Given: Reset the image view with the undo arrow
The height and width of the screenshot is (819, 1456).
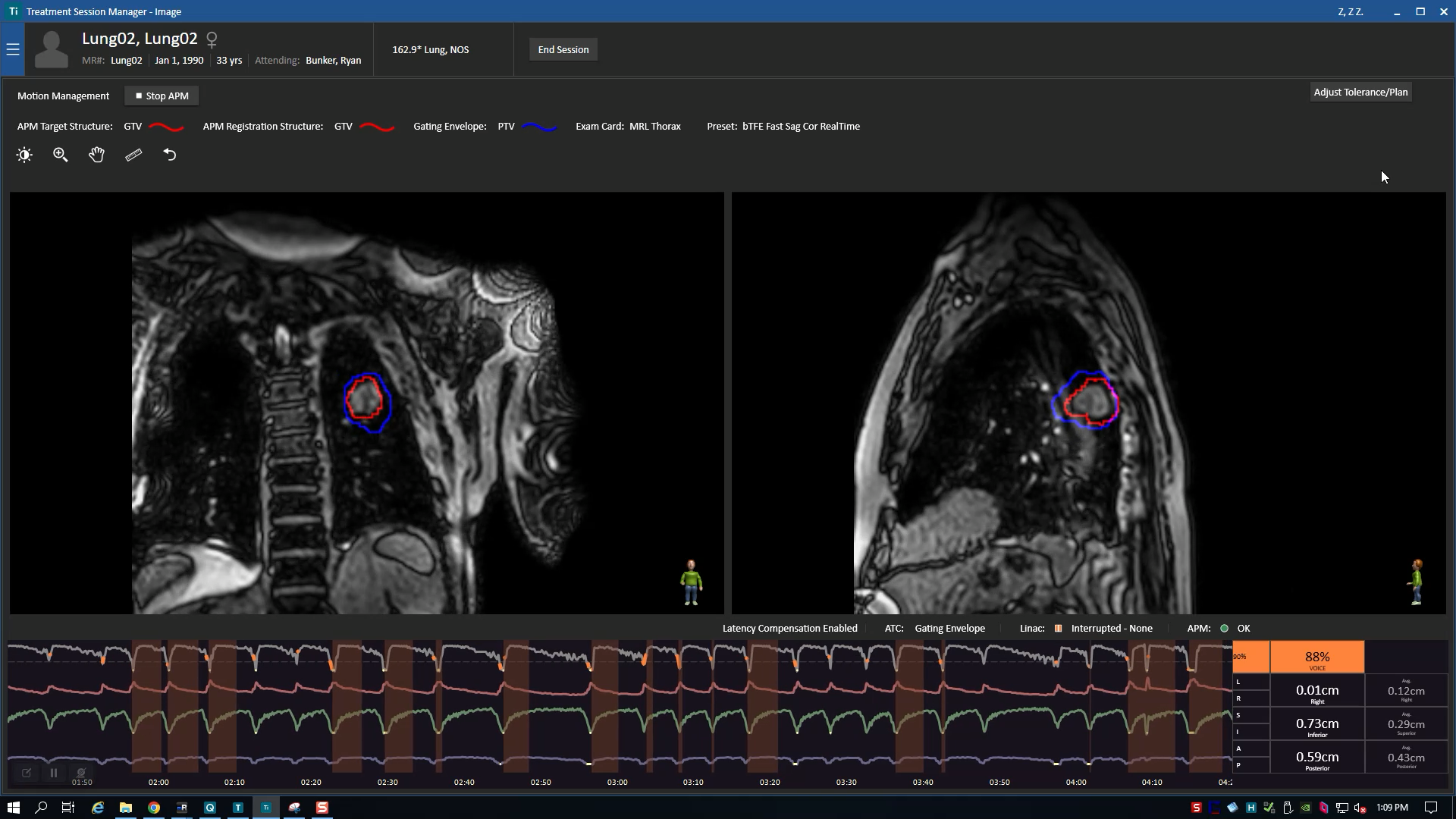Looking at the screenshot, I should tap(170, 155).
